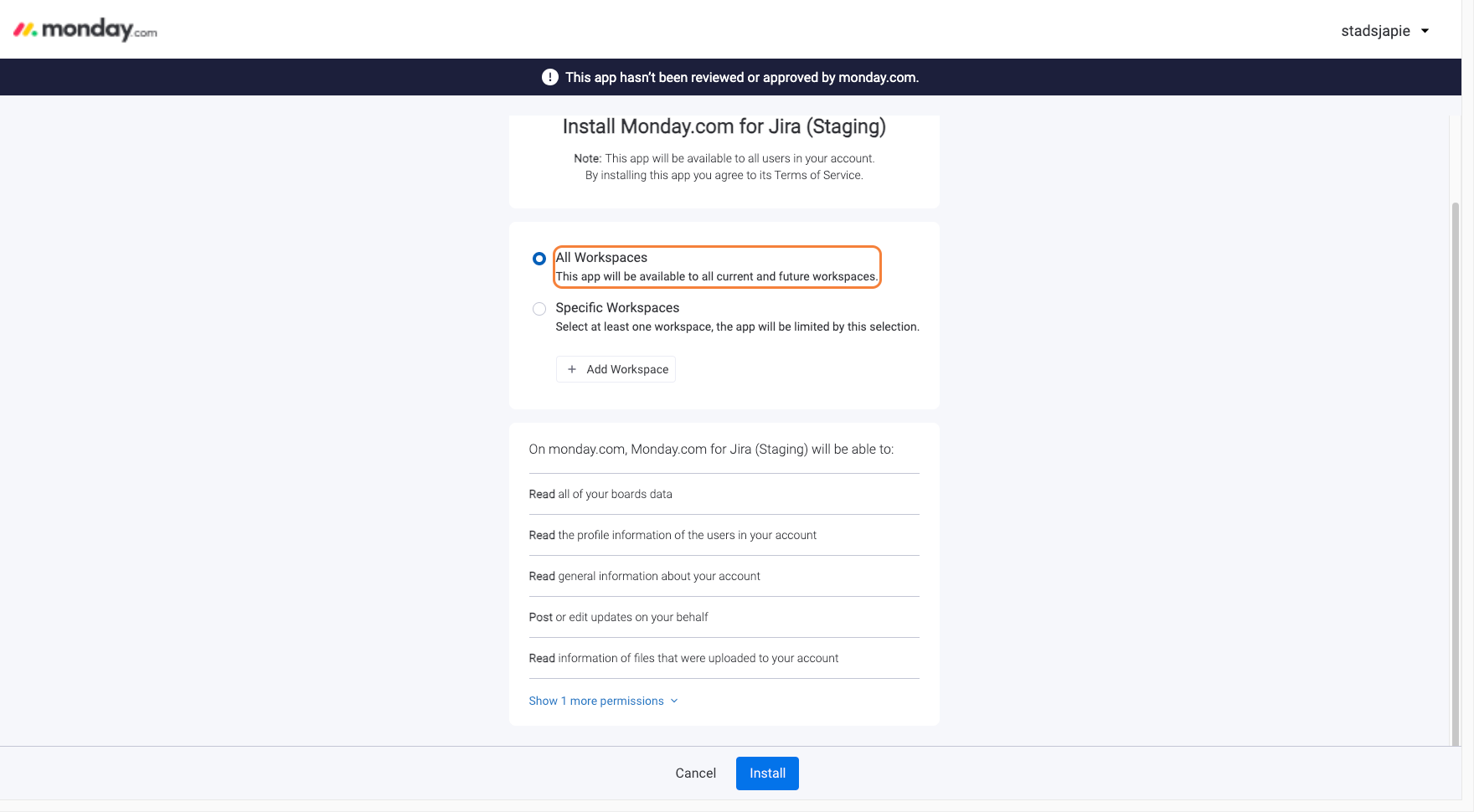Click the Terms of Service note text

pyautogui.click(x=724, y=175)
